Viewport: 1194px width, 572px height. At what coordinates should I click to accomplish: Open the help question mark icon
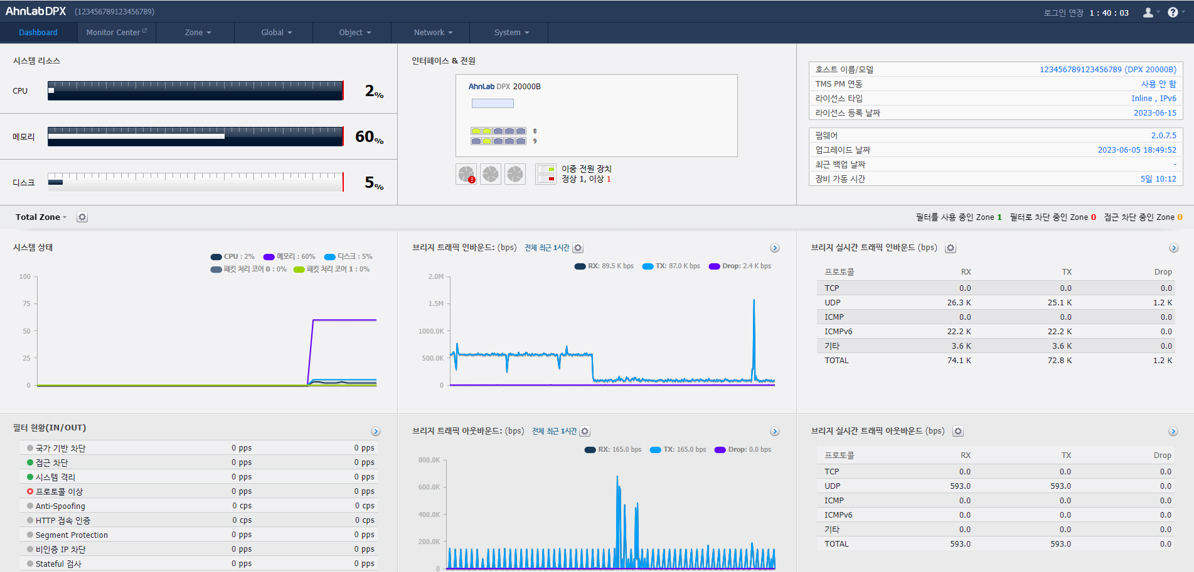click(1173, 12)
